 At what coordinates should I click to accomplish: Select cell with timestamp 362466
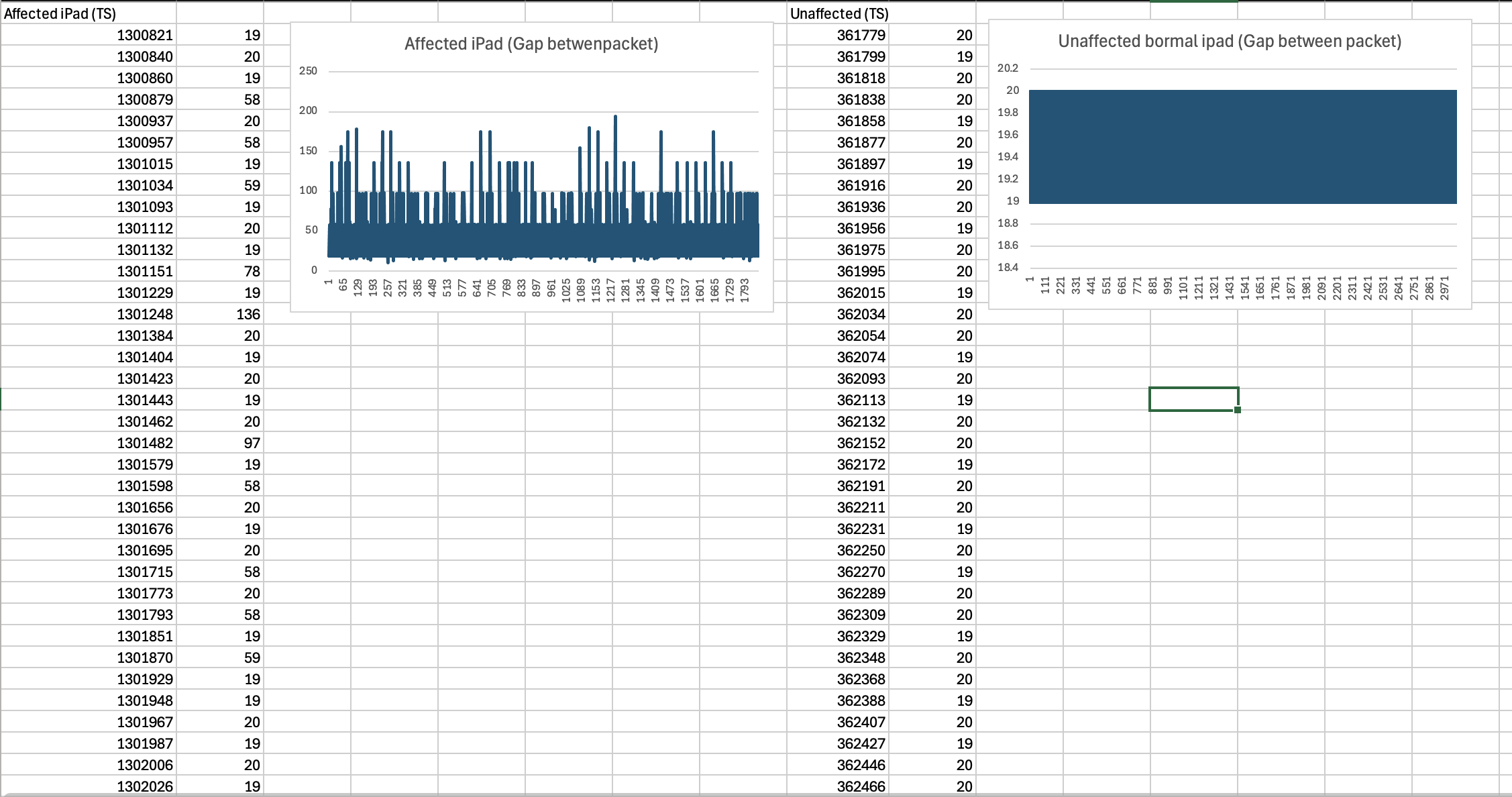coord(861,786)
